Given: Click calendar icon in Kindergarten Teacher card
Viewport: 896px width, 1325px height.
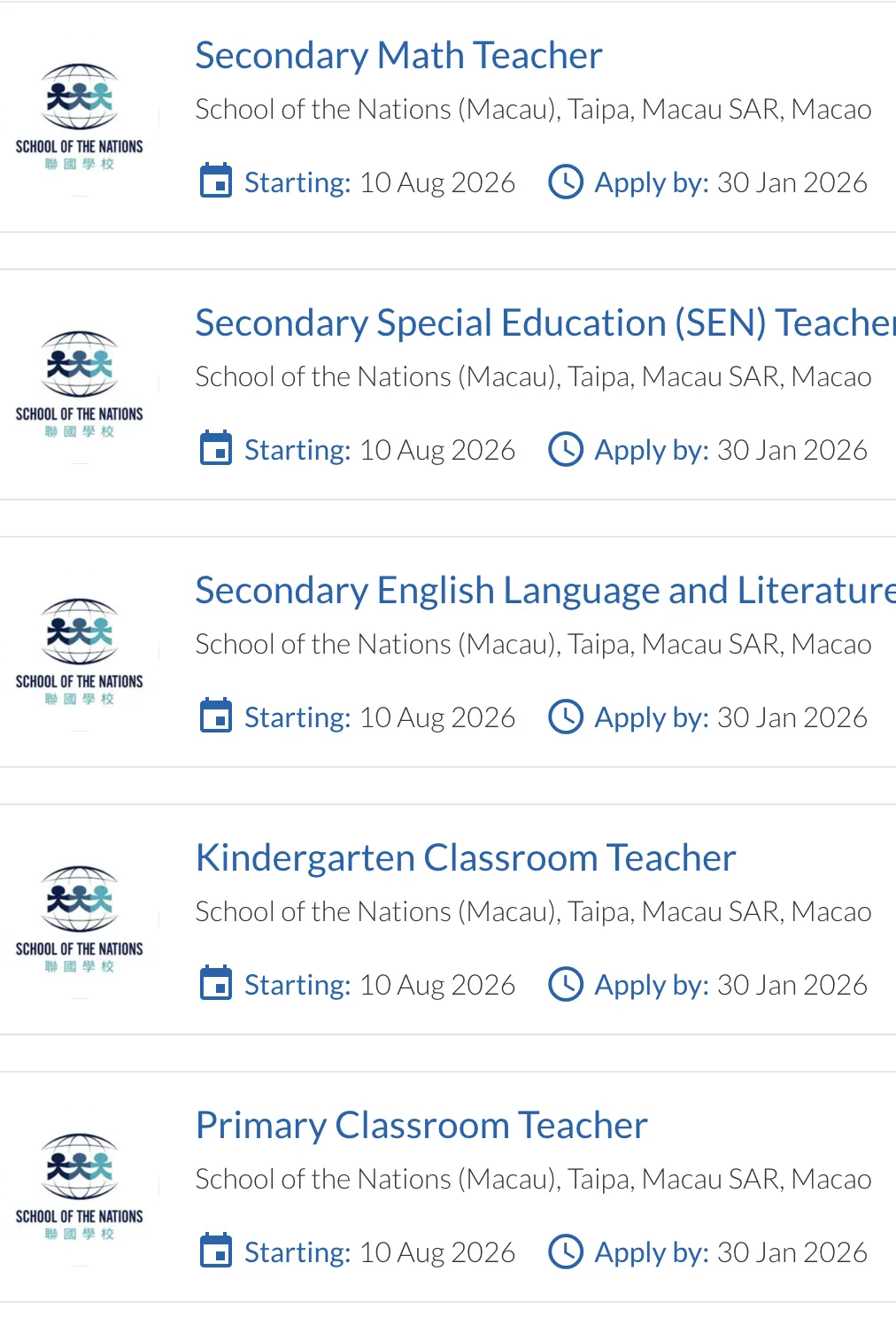Looking at the screenshot, I should pos(216,984).
